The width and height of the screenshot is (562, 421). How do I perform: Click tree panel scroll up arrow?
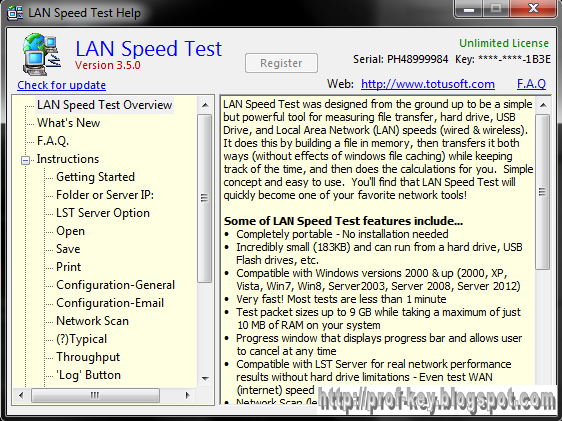tap(205, 105)
